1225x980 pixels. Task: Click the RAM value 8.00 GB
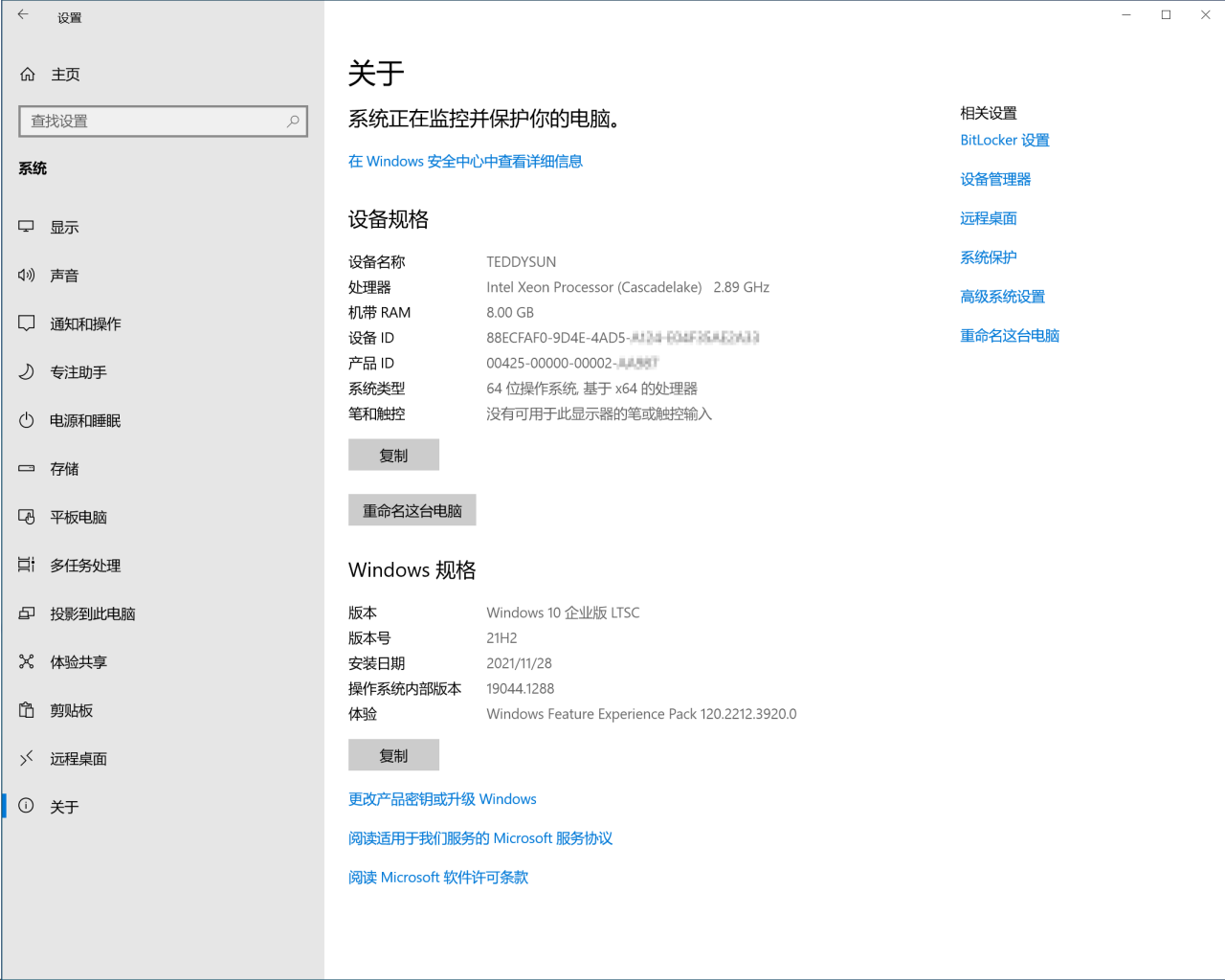pos(510,313)
